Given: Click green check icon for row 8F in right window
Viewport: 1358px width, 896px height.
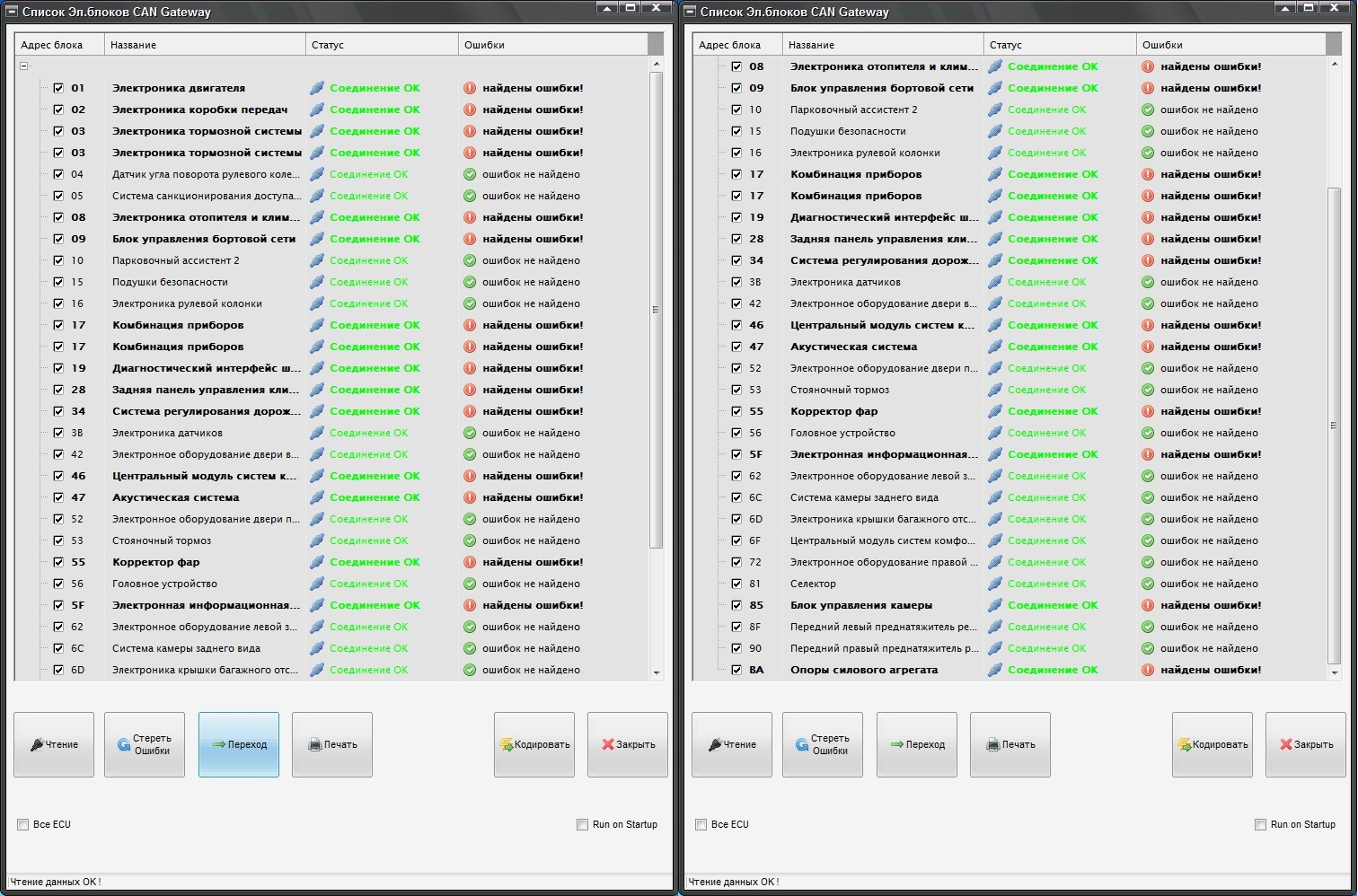Looking at the screenshot, I should tap(1148, 627).
